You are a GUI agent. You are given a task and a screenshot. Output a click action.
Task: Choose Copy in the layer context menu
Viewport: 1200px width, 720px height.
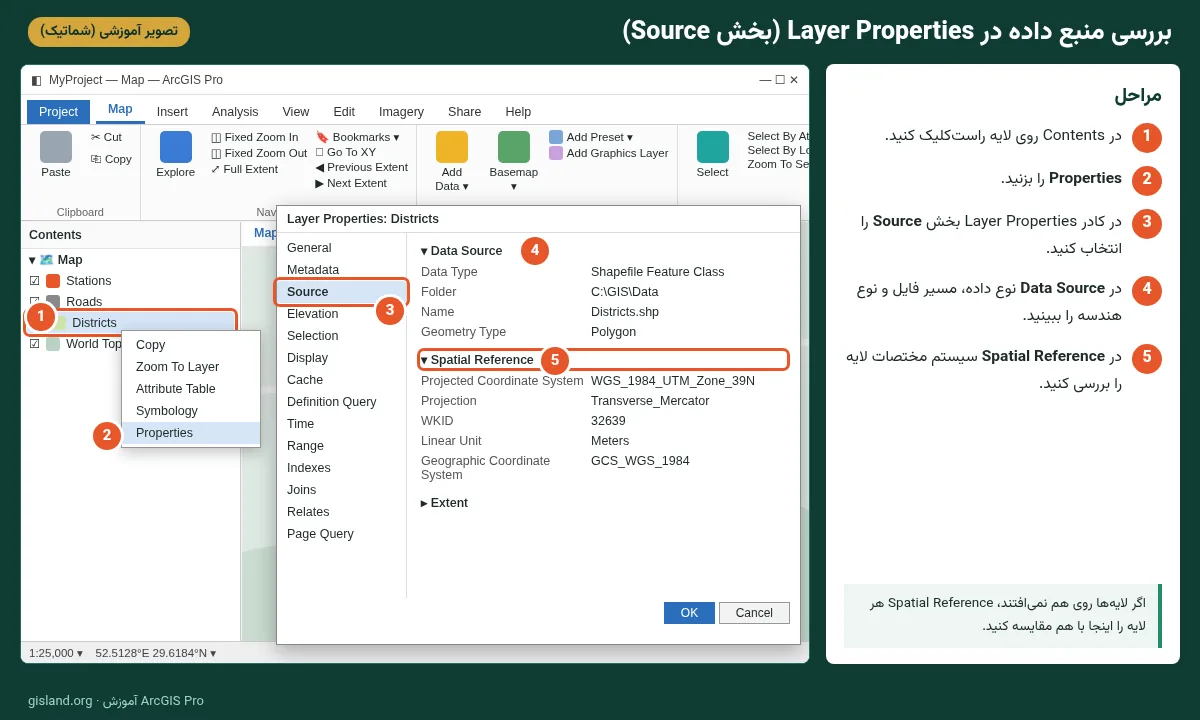(x=191, y=345)
